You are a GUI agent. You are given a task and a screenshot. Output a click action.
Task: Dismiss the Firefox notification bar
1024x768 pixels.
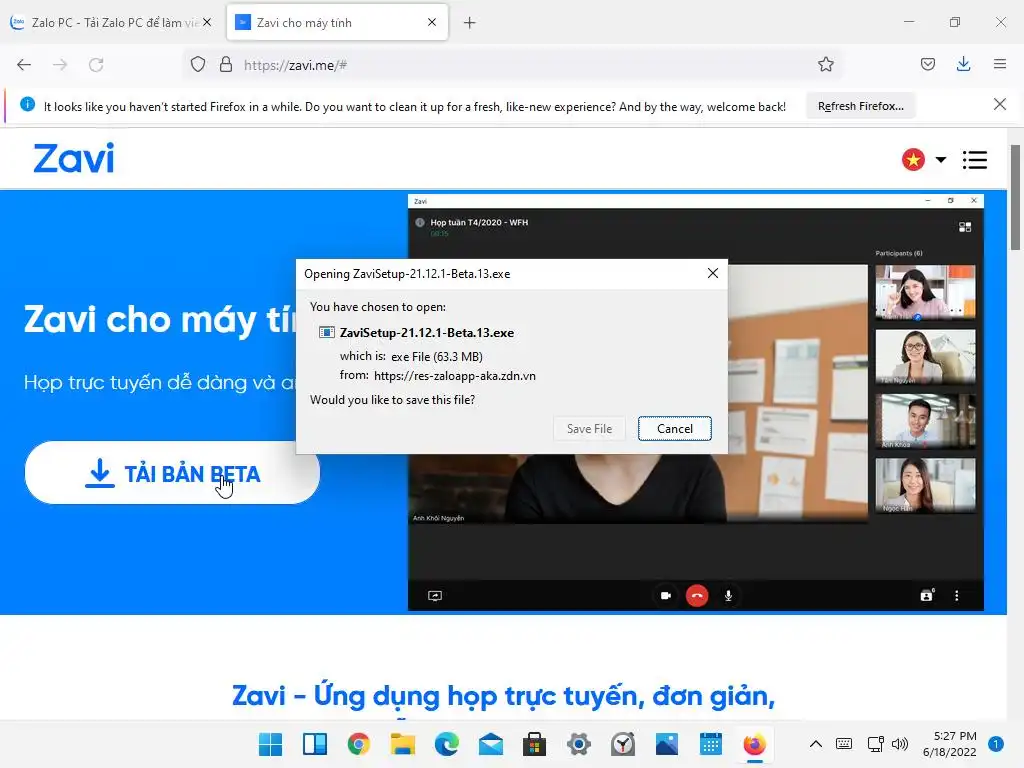pos(999,104)
